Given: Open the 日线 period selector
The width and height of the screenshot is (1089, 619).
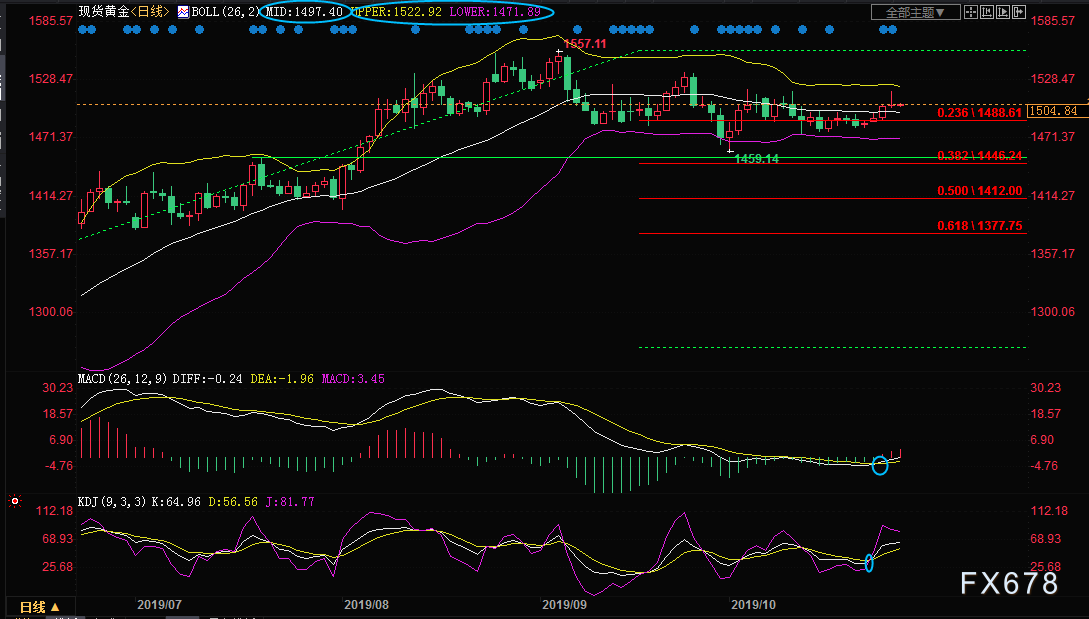Looking at the screenshot, I should pos(39,607).
